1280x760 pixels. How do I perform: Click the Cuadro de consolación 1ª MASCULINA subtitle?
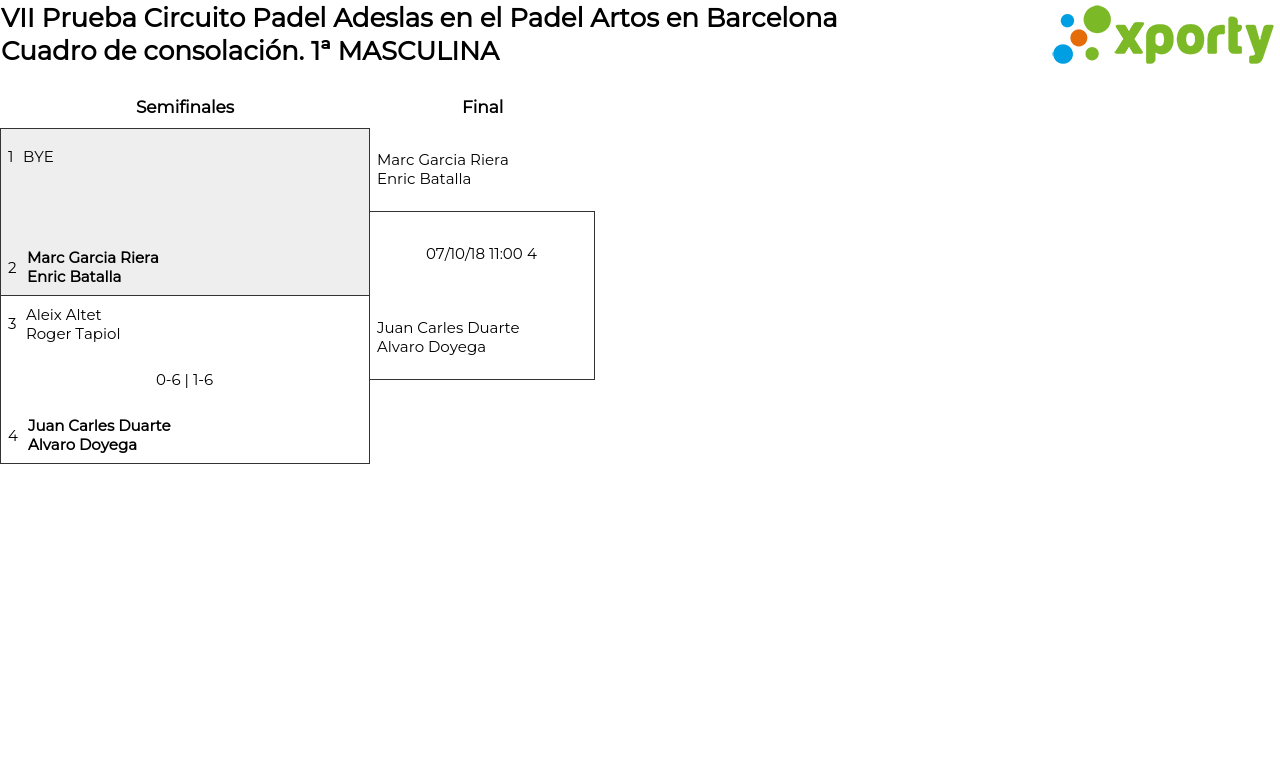[x=250, y=51]
